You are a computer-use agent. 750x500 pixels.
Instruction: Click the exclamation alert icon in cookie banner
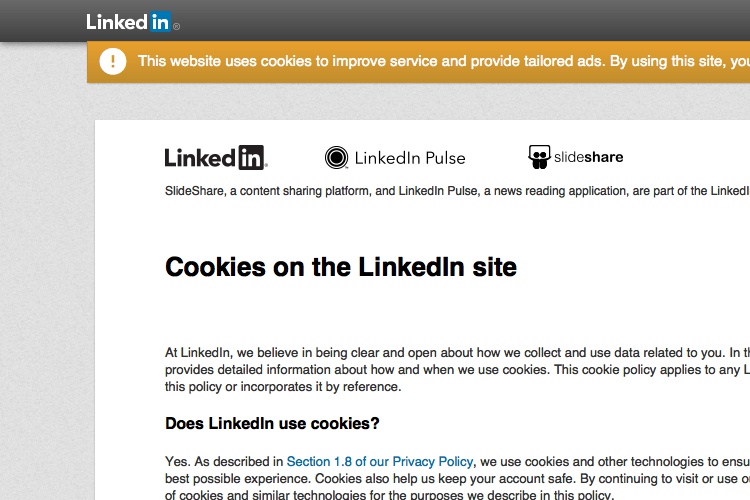coord(113,61)
